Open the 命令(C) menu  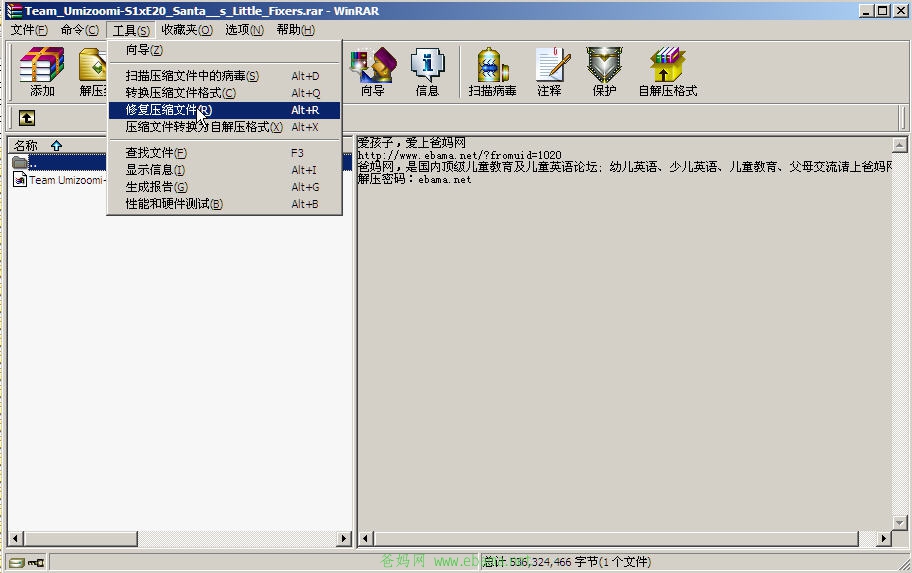pyautogui.click(x=80, y=30)
